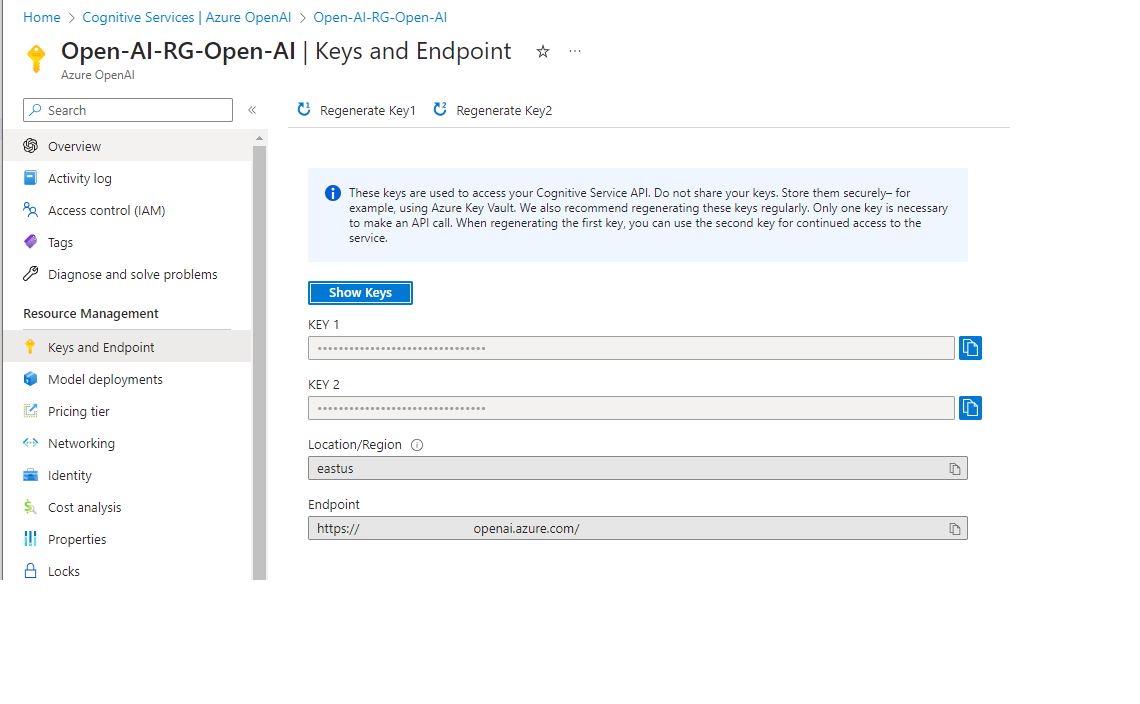
Task: Collapse the sidebar with the double chevron
Action: (x=252, y=110)
